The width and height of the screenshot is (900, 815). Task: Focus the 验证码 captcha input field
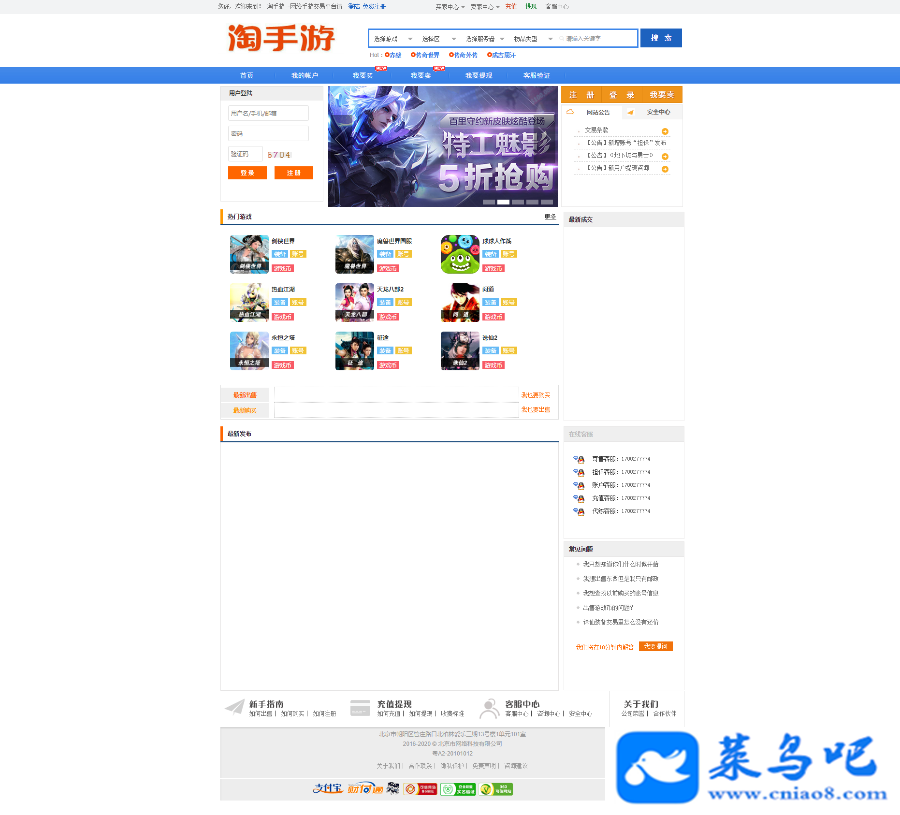click(x=245, y=154)
